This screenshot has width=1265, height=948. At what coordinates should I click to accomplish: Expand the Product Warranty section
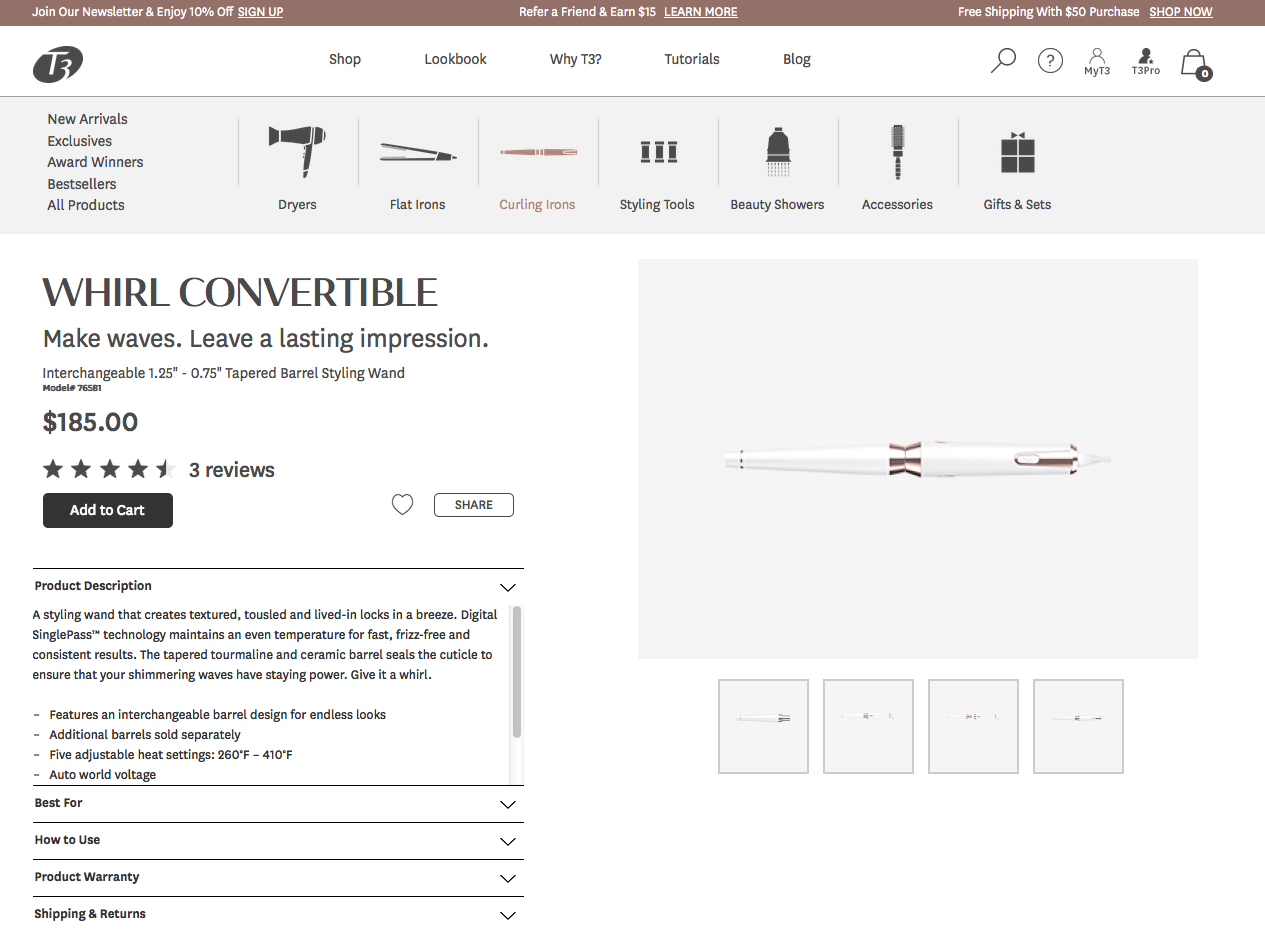pos(278,878)
